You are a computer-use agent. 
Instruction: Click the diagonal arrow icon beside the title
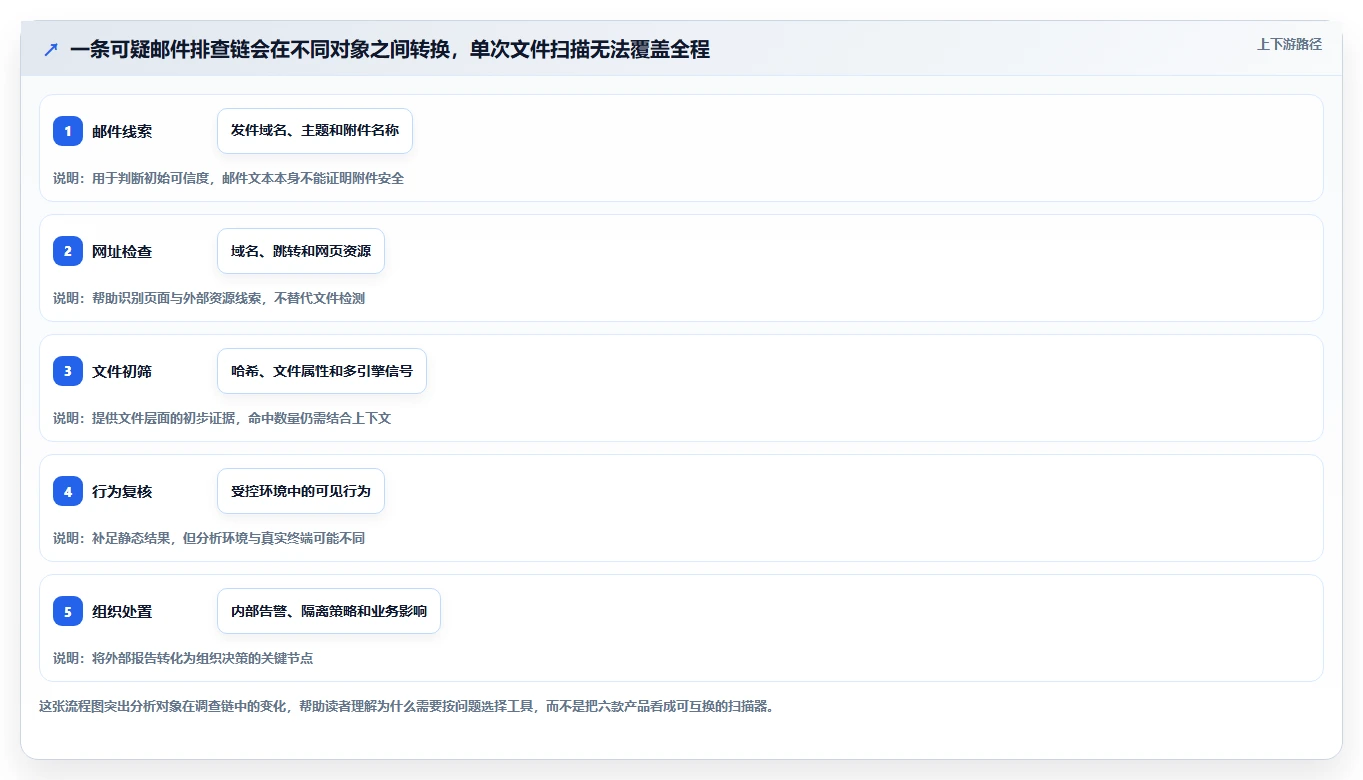(x=51, y=49)
